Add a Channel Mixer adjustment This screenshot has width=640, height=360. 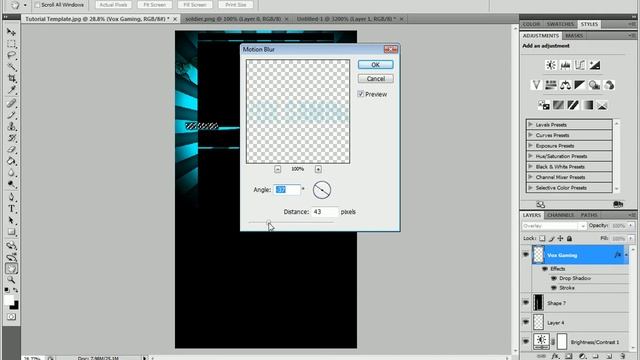point(609,85)
